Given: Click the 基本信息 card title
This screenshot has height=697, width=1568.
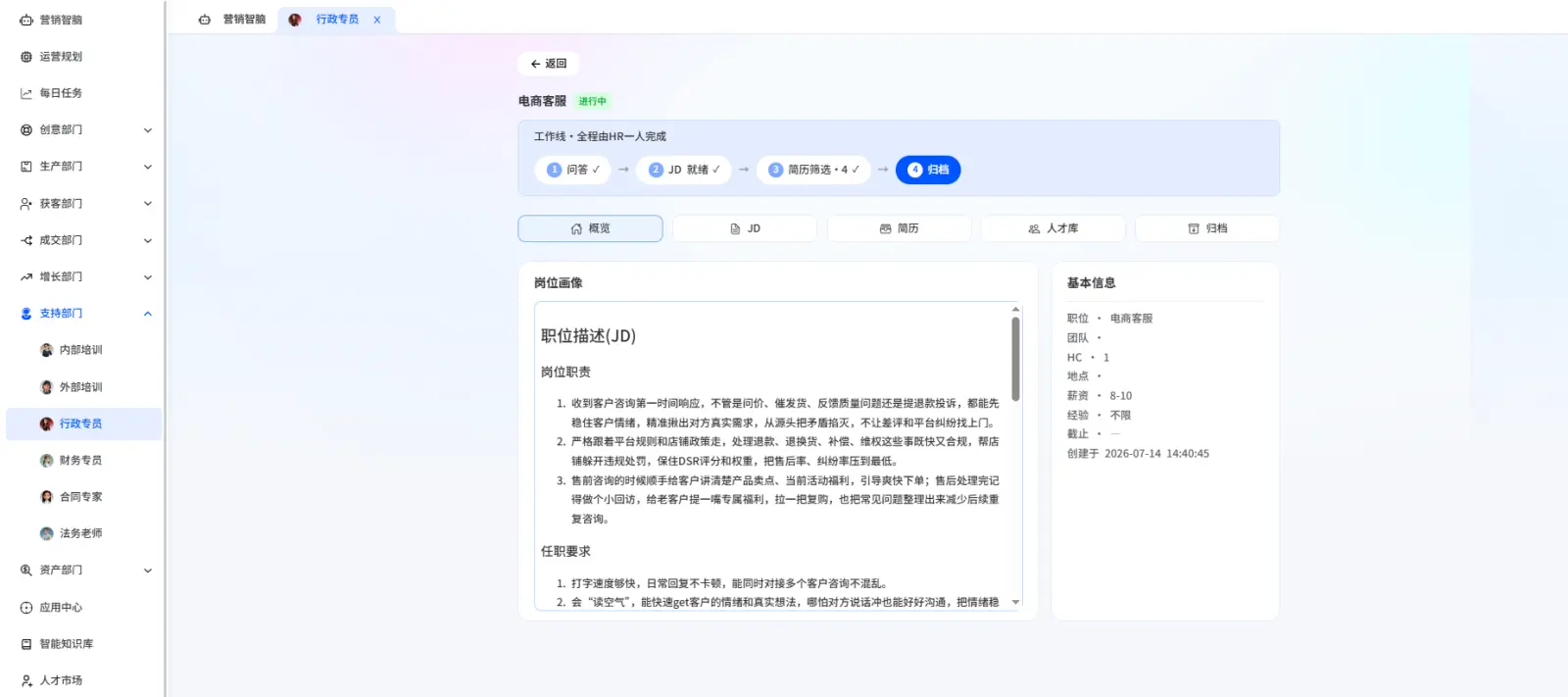Looking at the screenshot, I should pos(1091,283).
